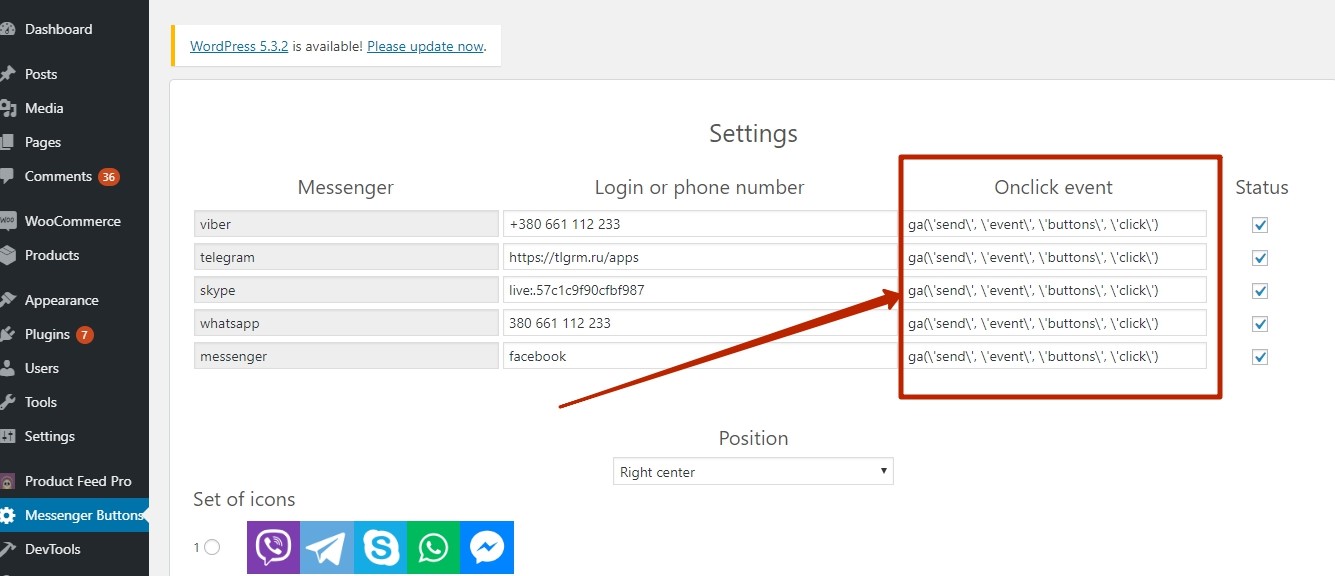The image size is (1335, 576).
Task: Uncheck the viber status checkbox
Action: point(1260,225)
